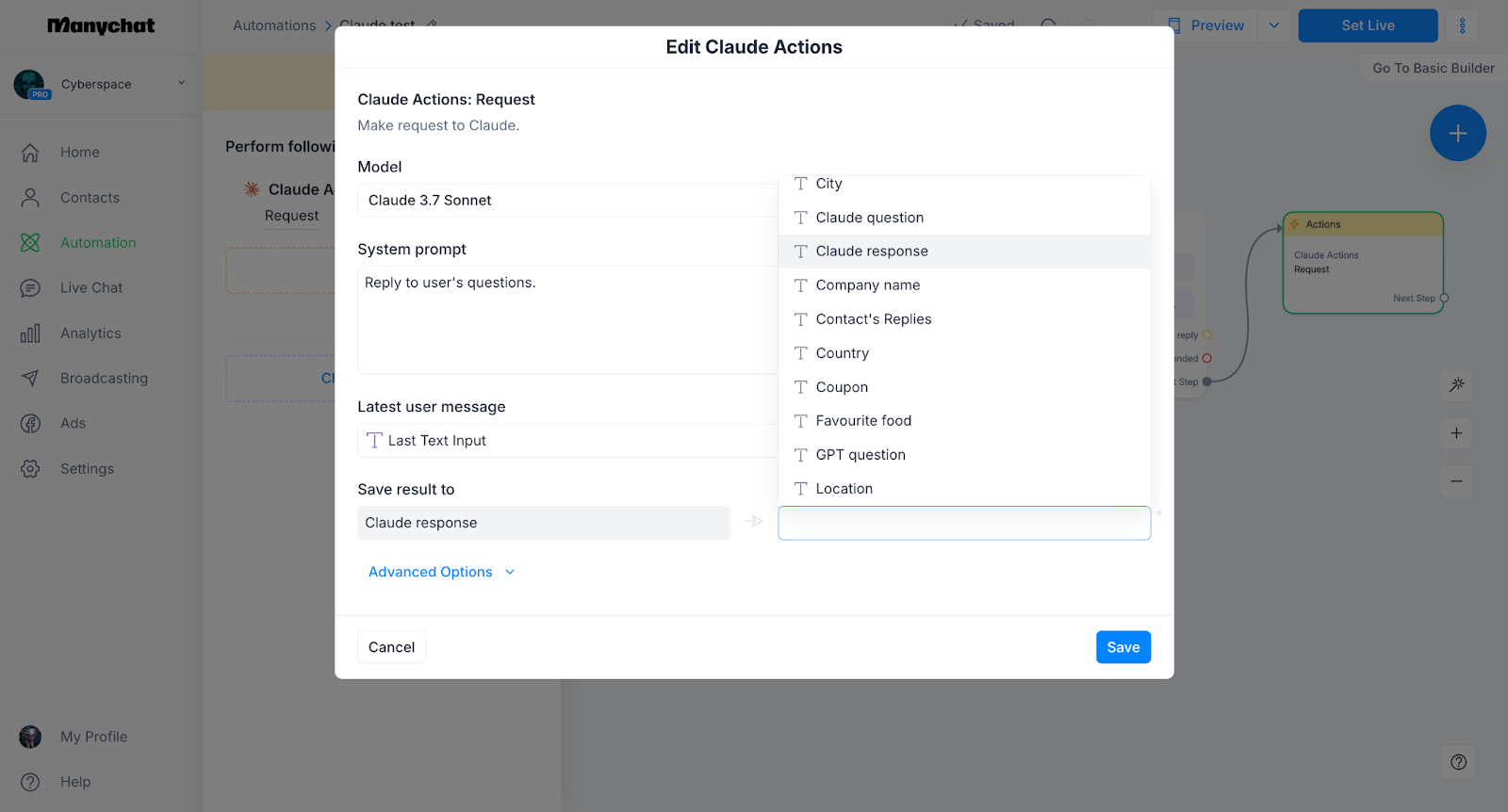Open Contacts via its person icon

pos(30,198)
